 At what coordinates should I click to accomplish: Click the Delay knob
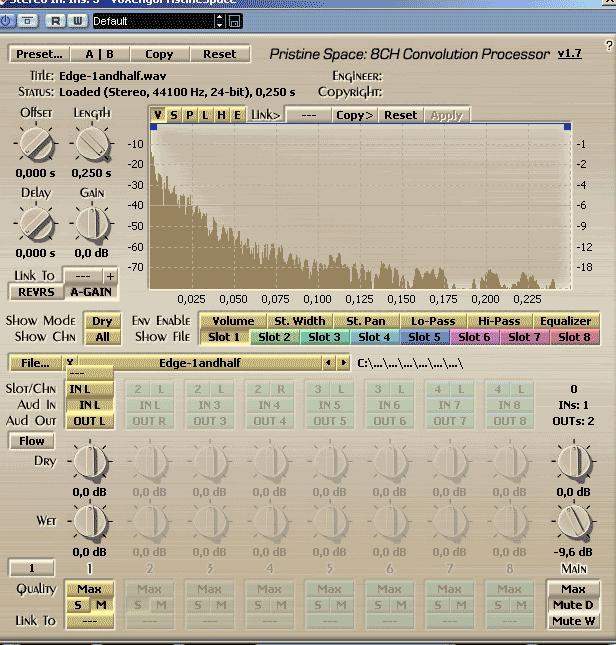(x=36, y=224)
